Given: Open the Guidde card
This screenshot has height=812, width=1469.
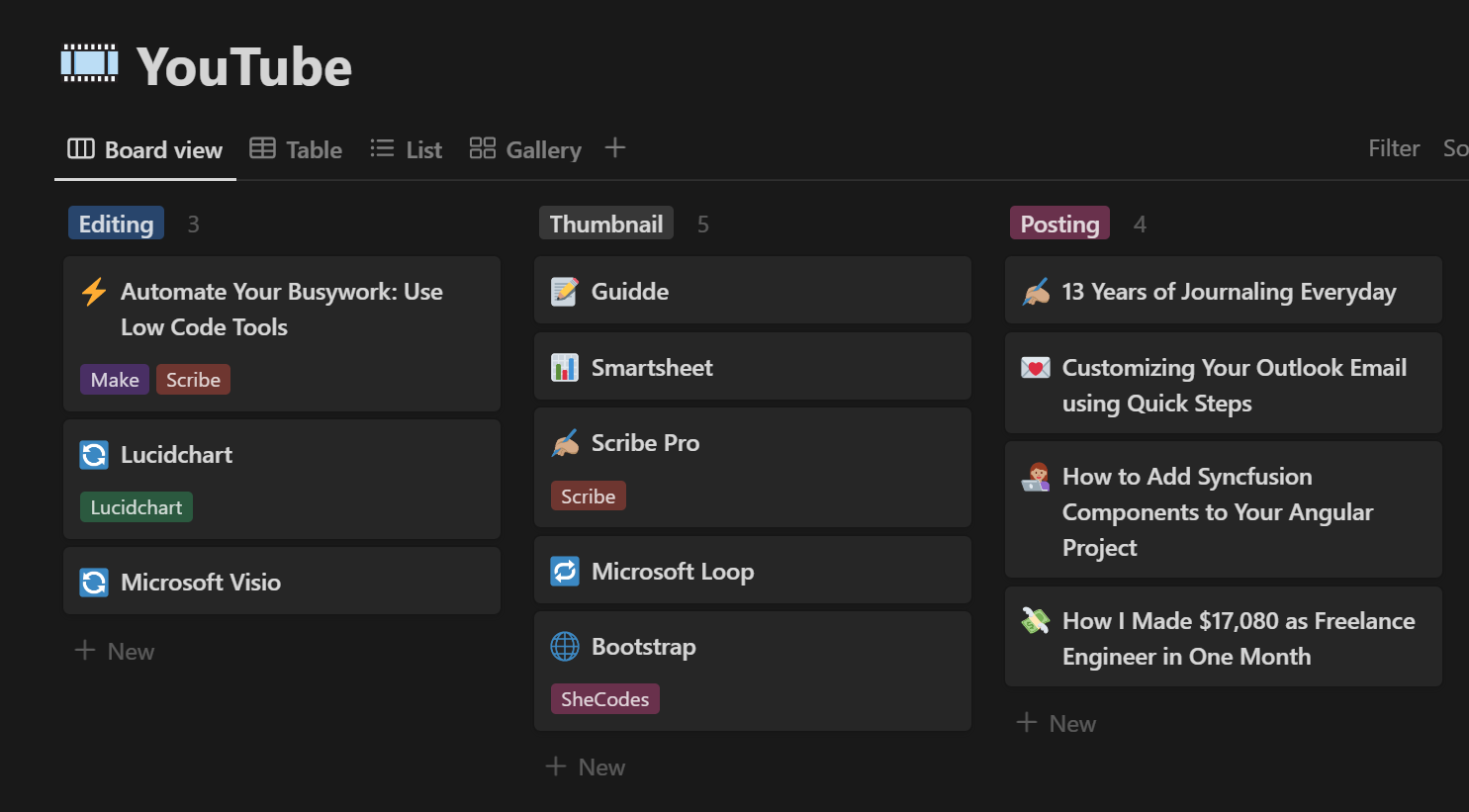Looking at the screenshot, I should (x=753, y=291).
